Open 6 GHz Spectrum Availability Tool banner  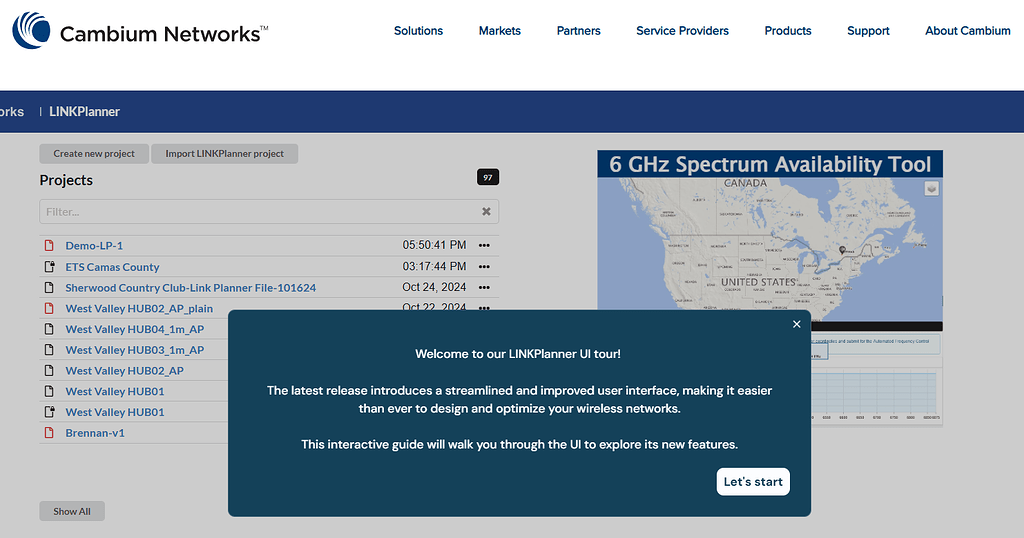coord(770,164)
